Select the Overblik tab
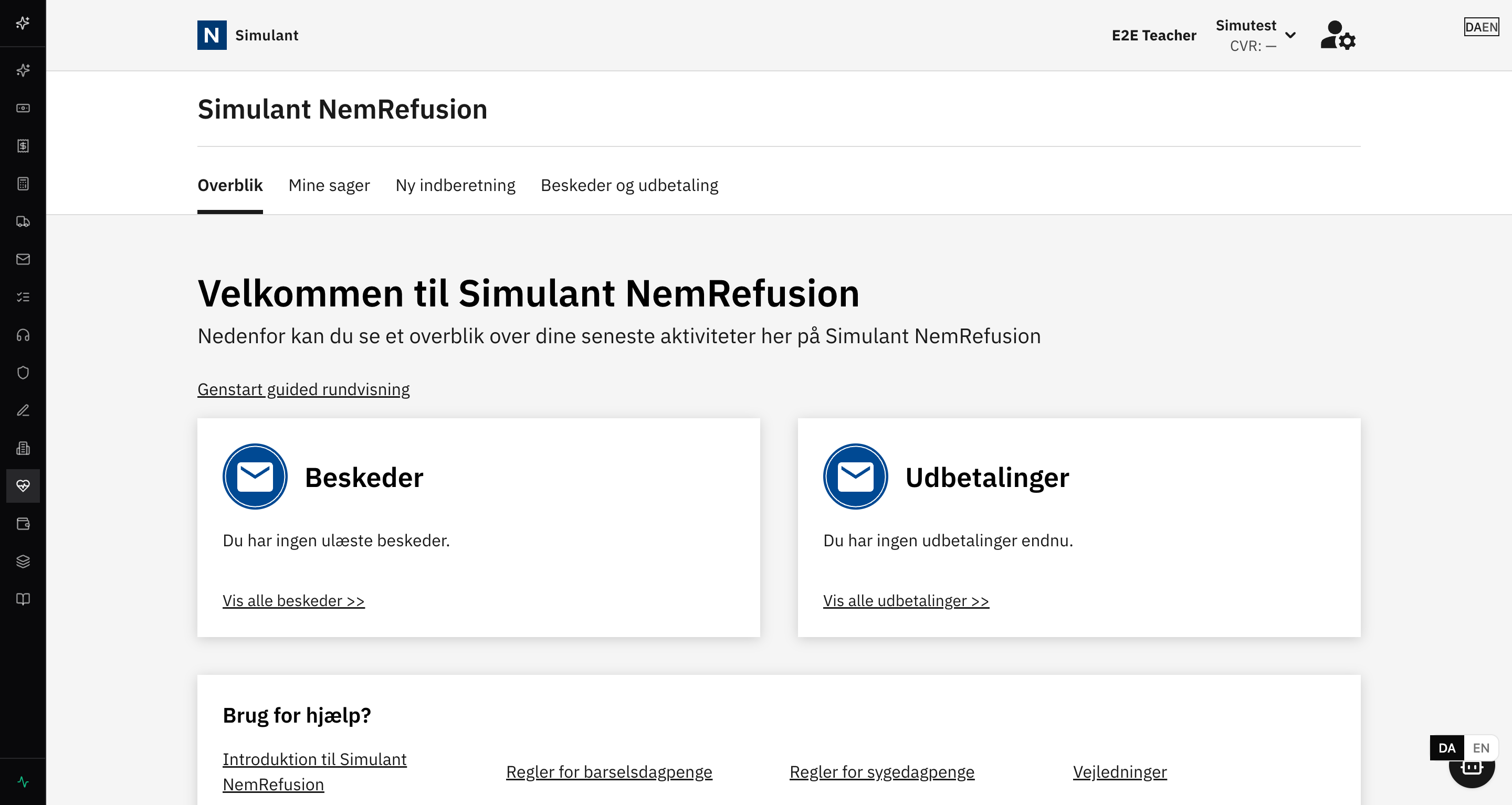Screen dimensions: 1512x805 230,185
